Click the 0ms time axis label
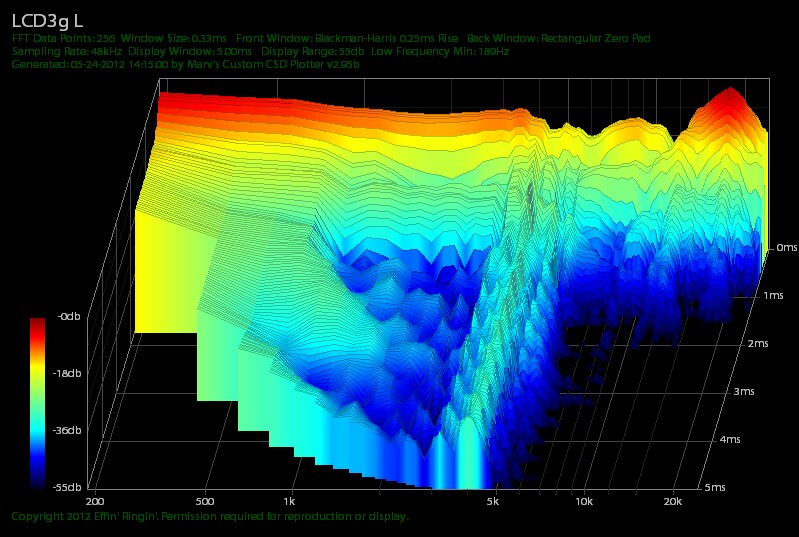Image resolution: width=799 pixels, height=537 pixels. (786, 248)
